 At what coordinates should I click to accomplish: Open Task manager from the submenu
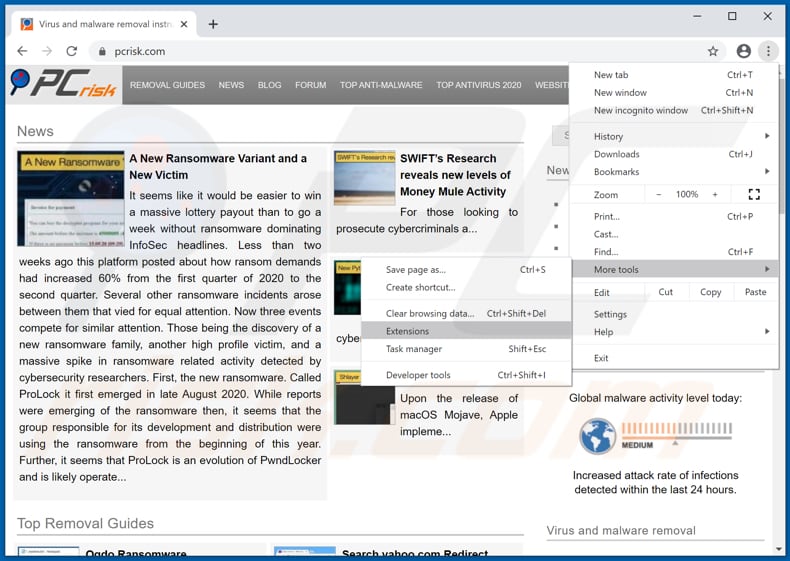point(414,349)
